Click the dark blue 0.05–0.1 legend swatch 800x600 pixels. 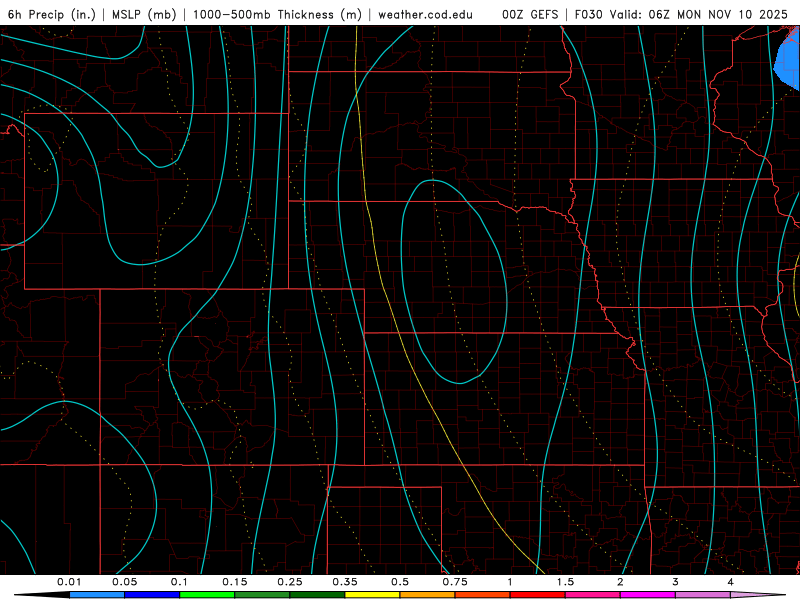(x=152, y=595)
